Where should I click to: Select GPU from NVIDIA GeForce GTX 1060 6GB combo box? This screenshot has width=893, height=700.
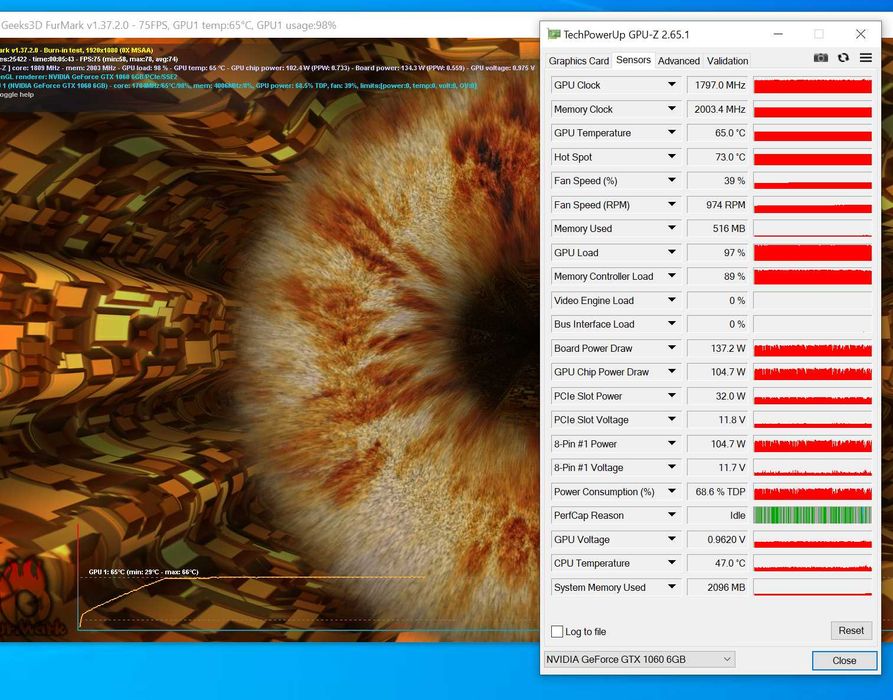[639, 659]
